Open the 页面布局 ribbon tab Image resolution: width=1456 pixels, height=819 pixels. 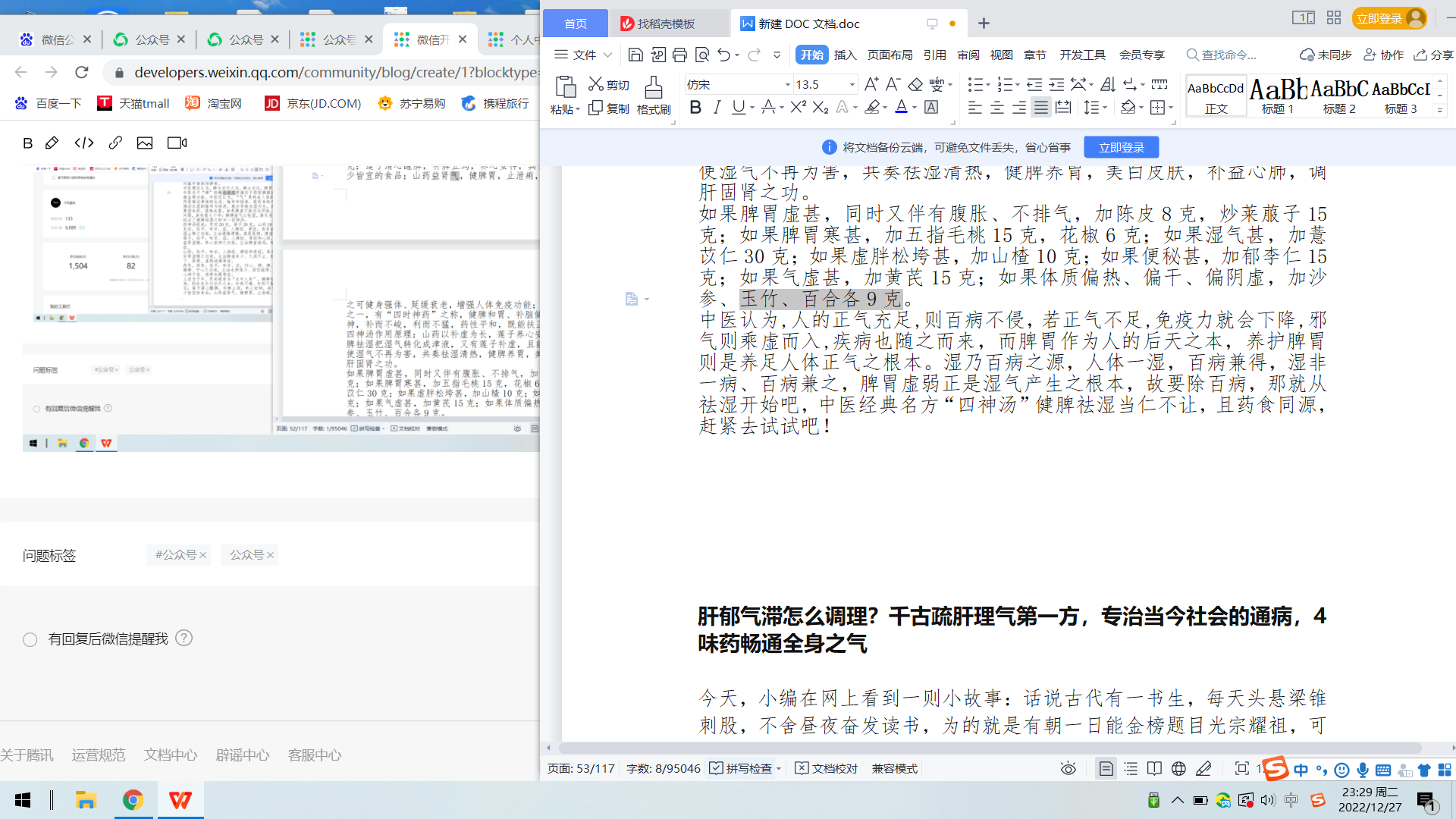[x=890, y=55]
